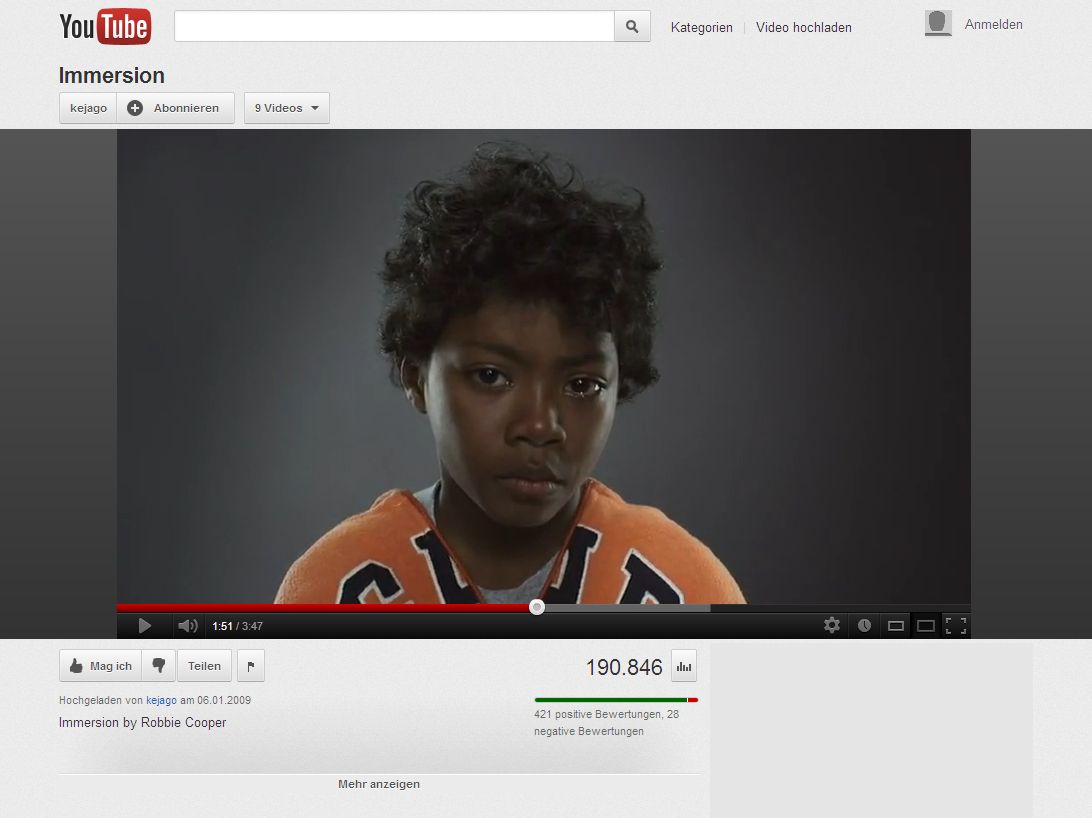Open uploader kejago link in description
The width and height of the screenshot is (1092, 818).
point(162,700)
